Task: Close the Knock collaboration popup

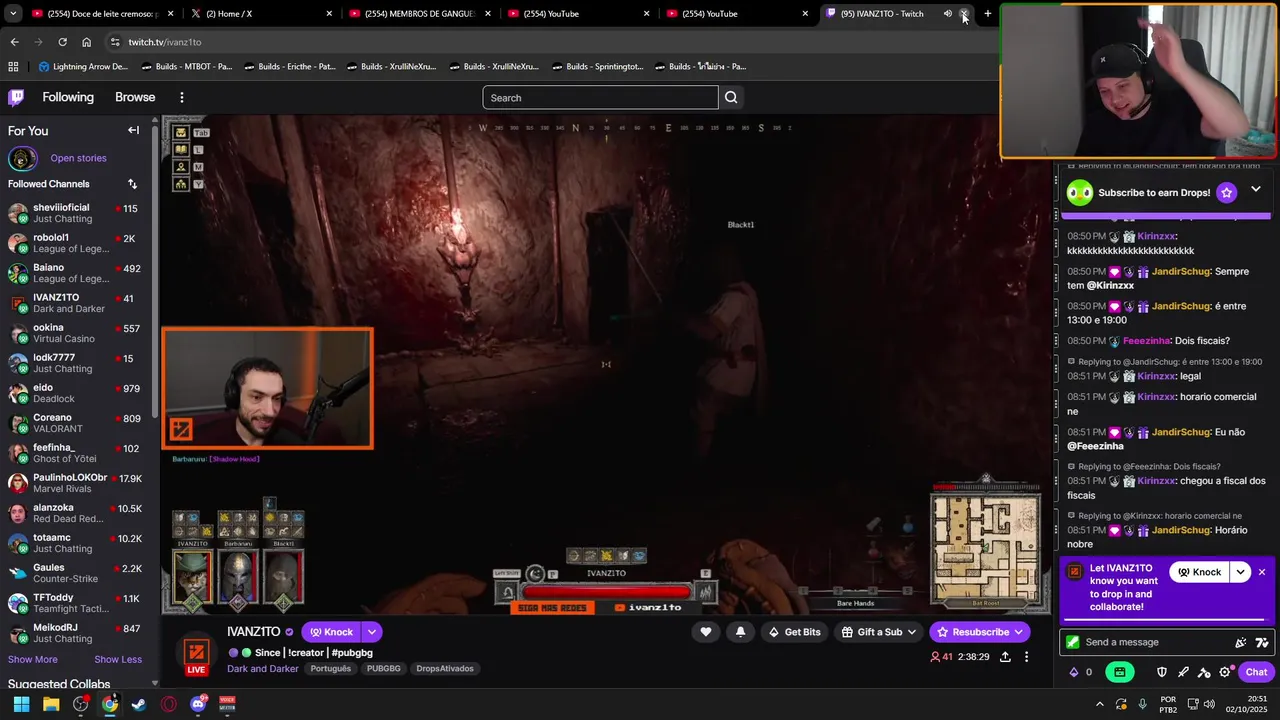Action: click(x=1262, y=572)
